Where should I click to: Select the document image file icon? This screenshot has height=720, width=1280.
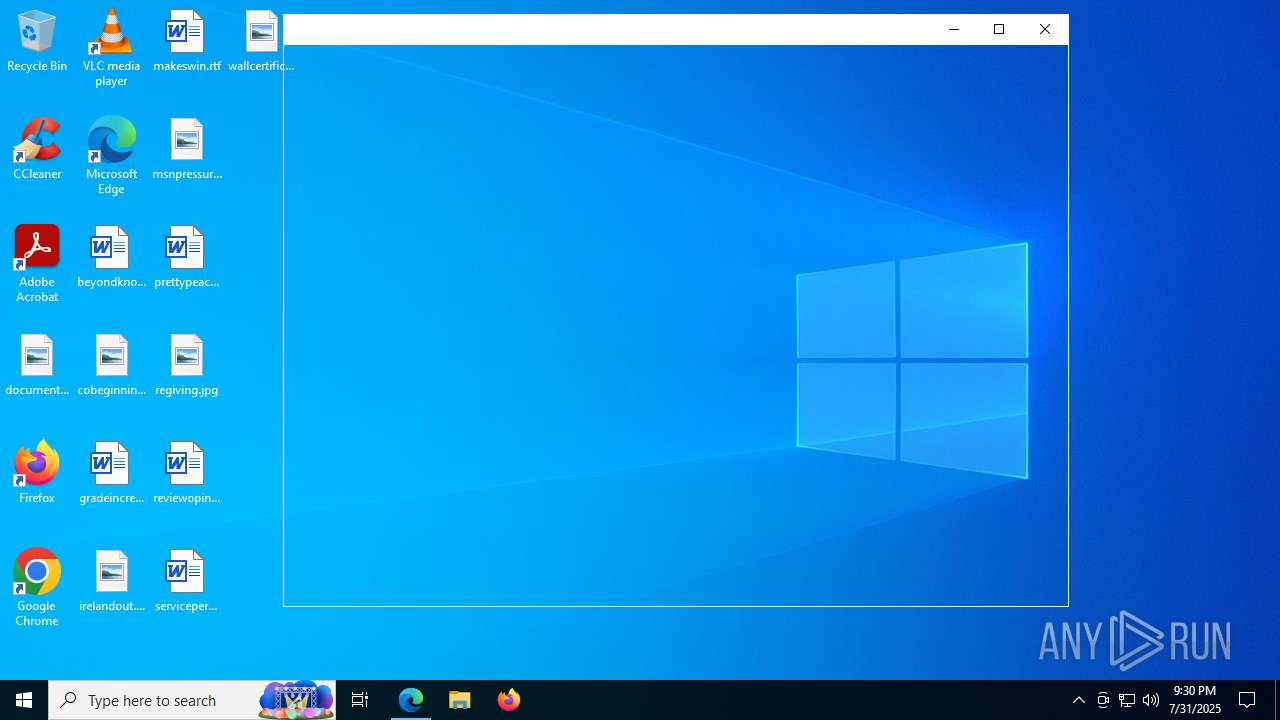(x=37, y=366)
